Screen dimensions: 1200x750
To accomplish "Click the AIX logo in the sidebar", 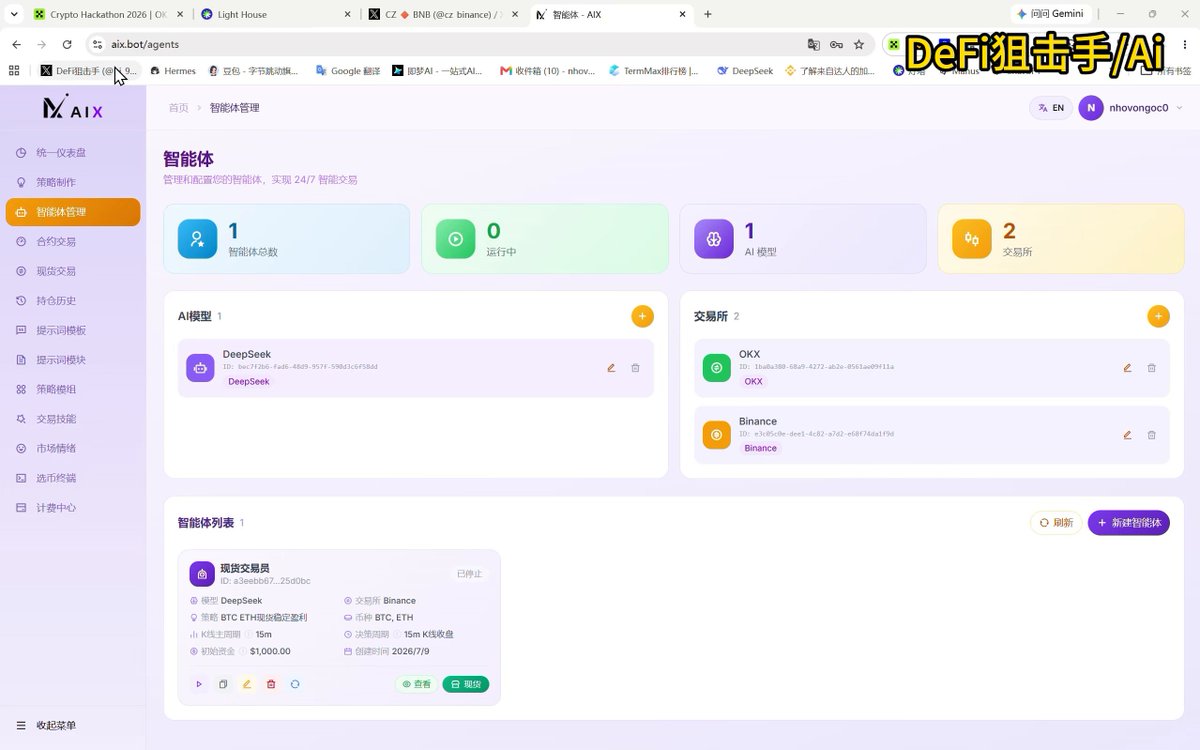I will (x=73, y=108).
